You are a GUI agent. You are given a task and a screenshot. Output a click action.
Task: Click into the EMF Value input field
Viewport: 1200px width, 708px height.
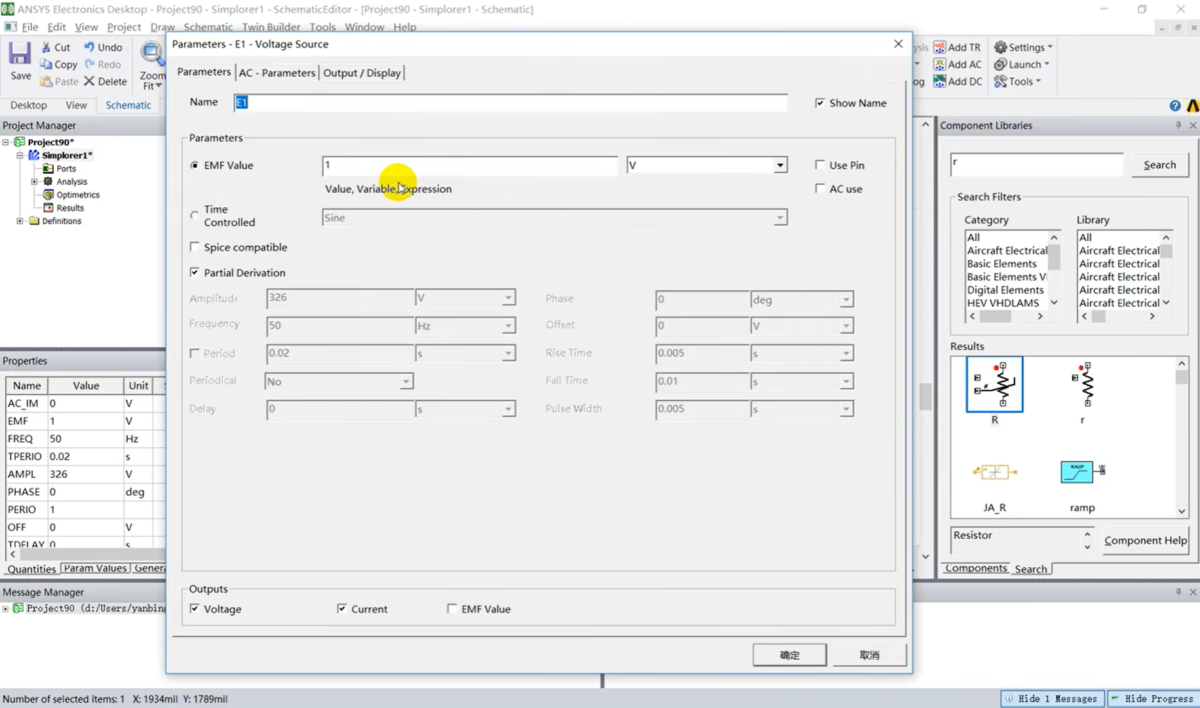point(470,165)
